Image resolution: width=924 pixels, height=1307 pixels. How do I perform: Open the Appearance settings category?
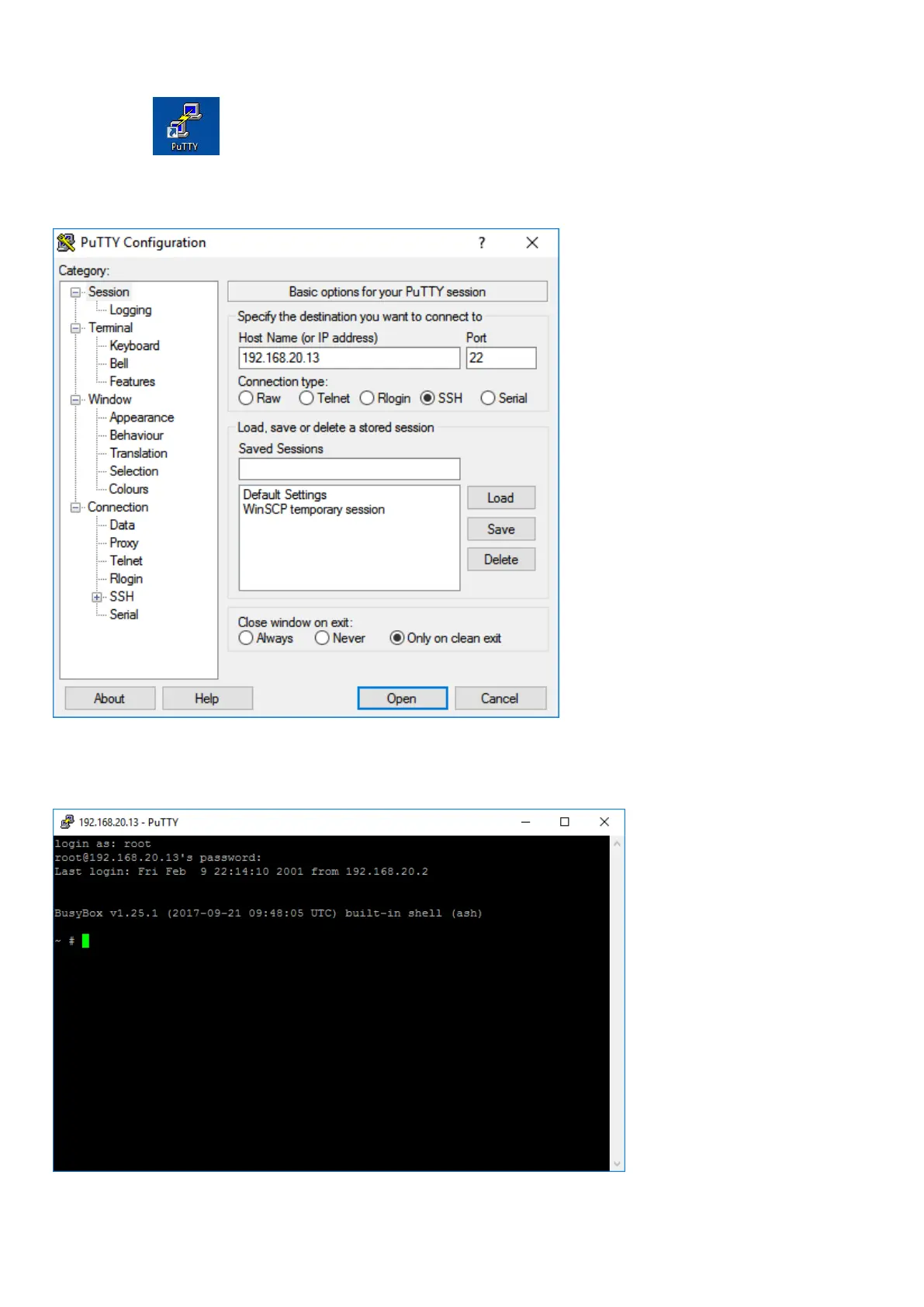pyautogui.click(x=141, y=417)
